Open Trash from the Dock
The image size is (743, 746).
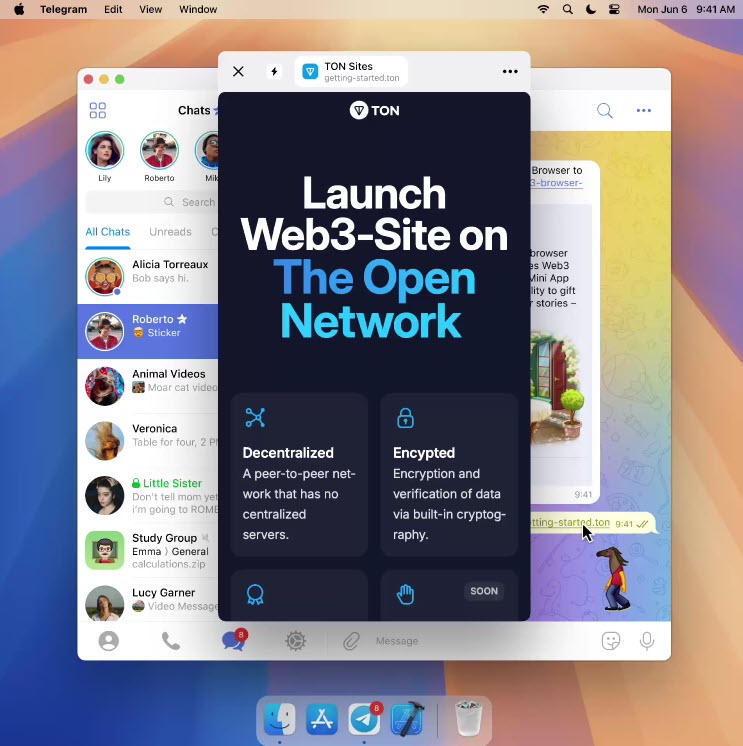coord(468,719)
